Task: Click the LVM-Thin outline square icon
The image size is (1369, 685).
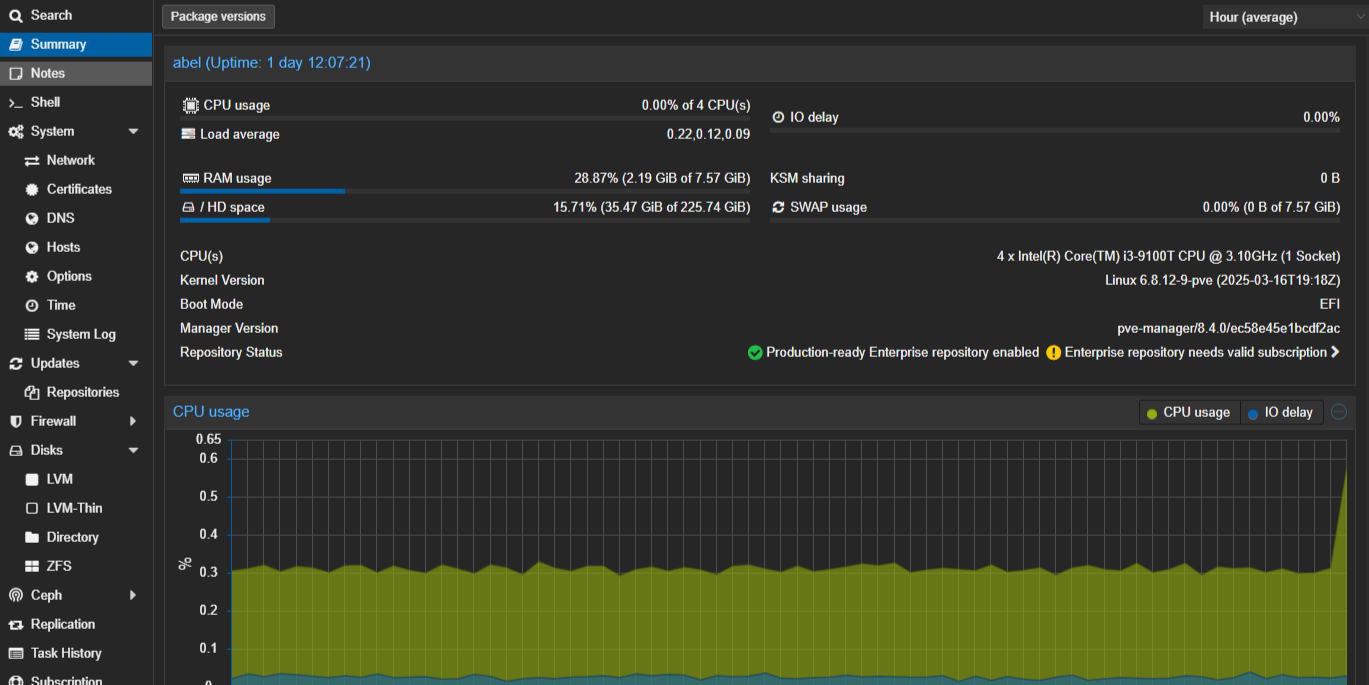Action: 32,508
